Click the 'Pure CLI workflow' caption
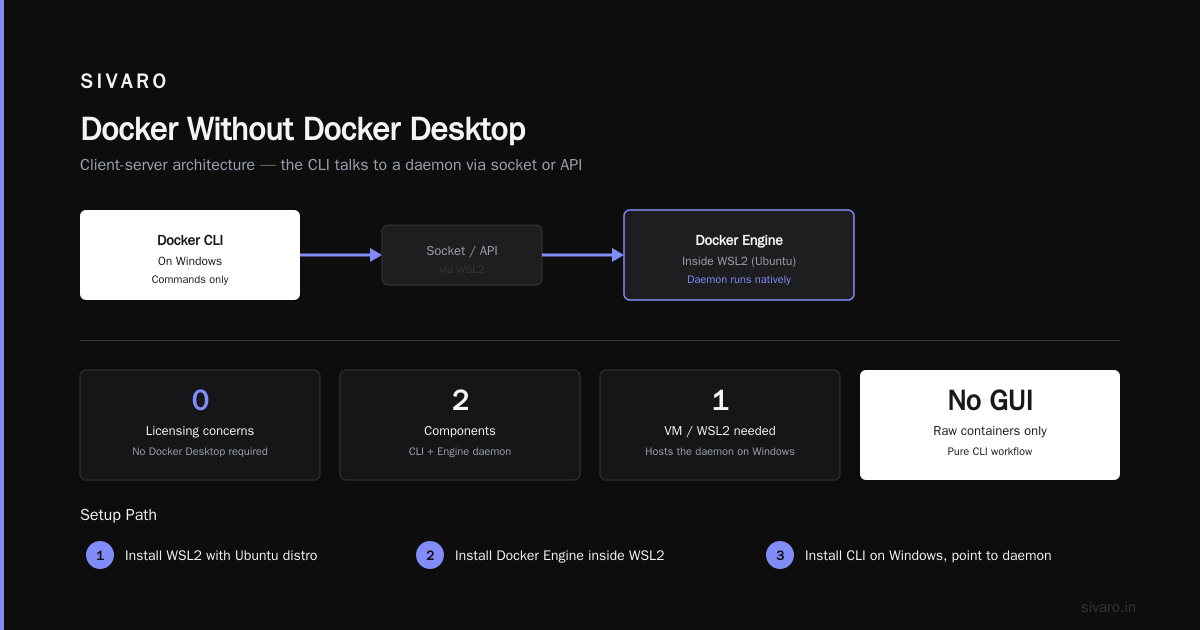The image size is (1200, 630). click(x=990, y=451)
